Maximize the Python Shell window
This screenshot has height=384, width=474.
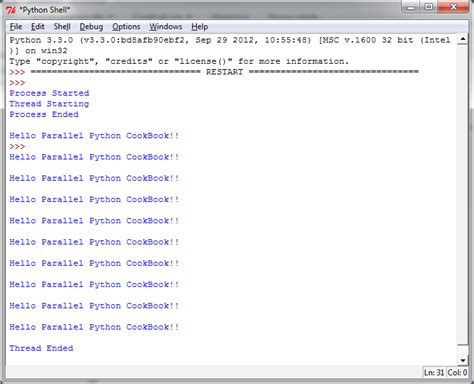tap(429, 7)
